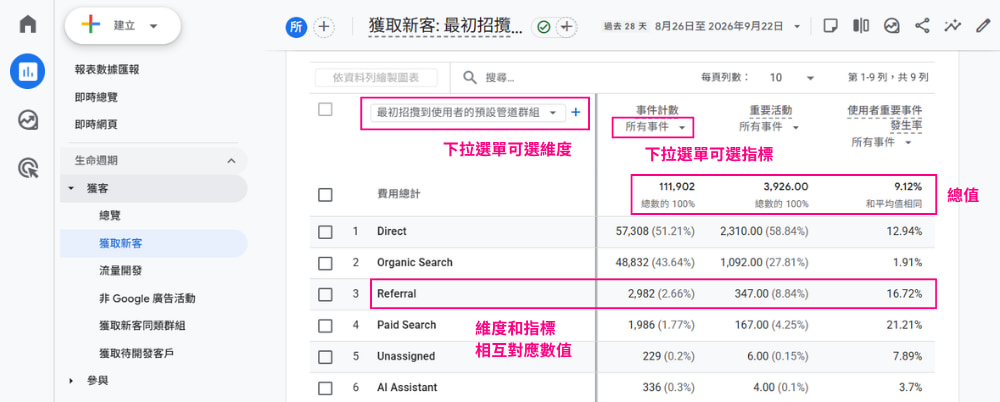Viewport: 1000px width, 402px height.
Task: Add comparison with plus next to 所
Action: pos(324,27)
